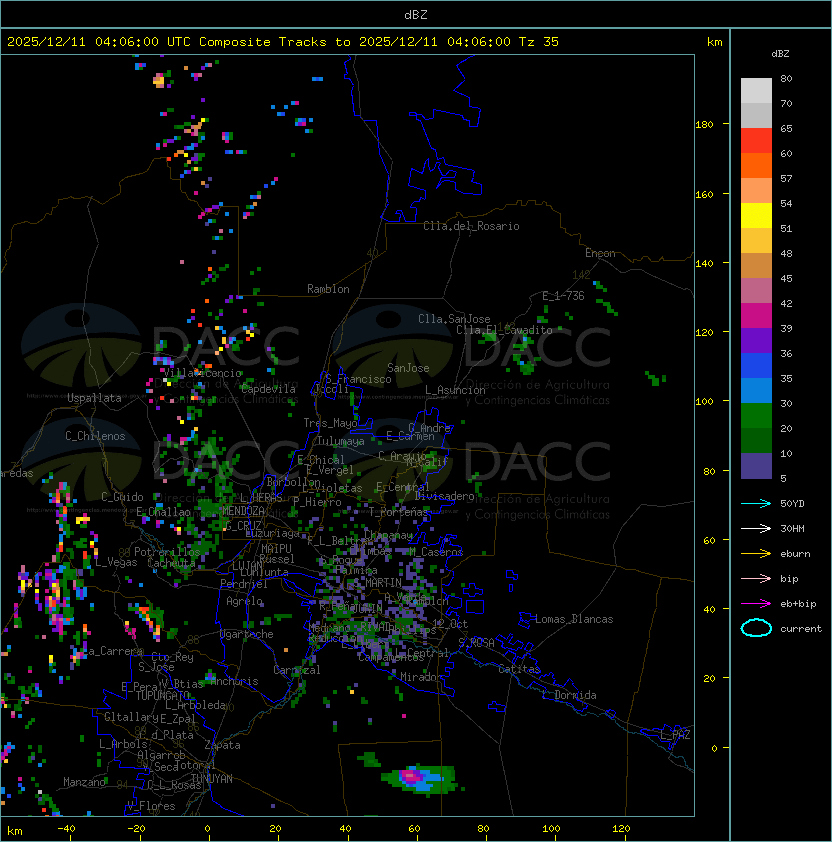This screenshot has width=832, height=842.
Task: Click the 100 km mark on vertical axis
Action: [x=704, y=402]
